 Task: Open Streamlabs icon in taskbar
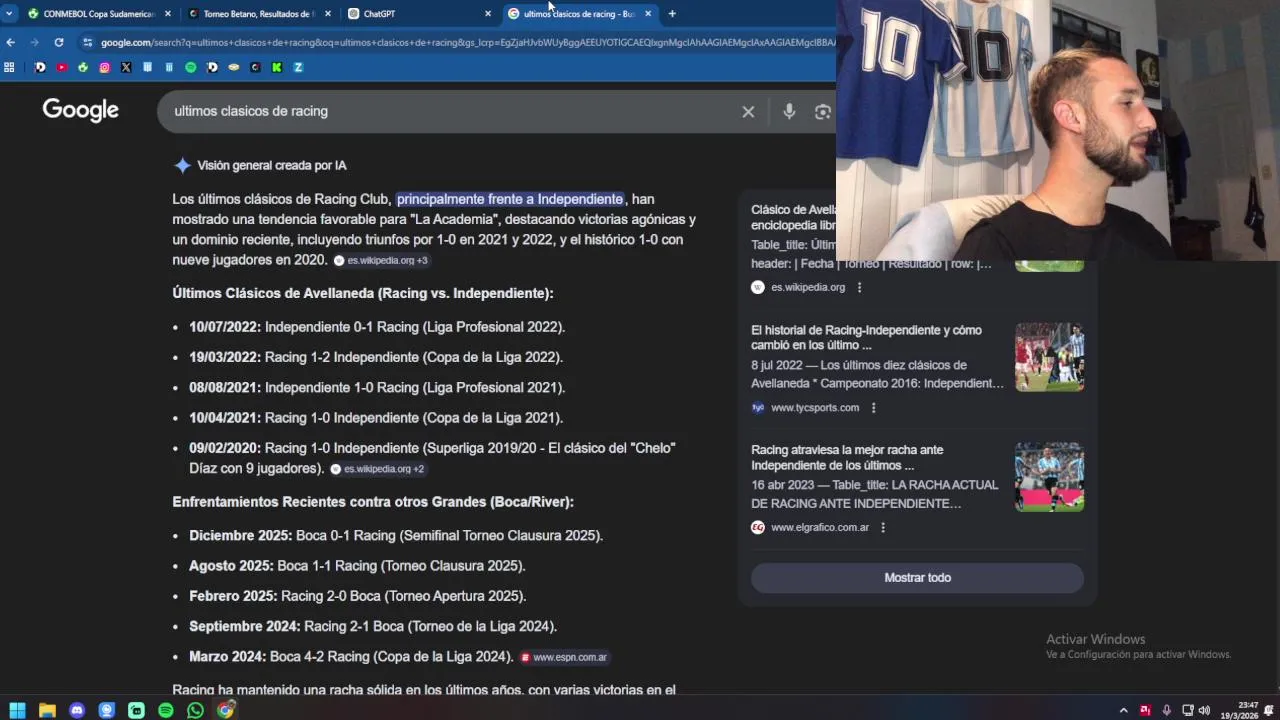136,710
